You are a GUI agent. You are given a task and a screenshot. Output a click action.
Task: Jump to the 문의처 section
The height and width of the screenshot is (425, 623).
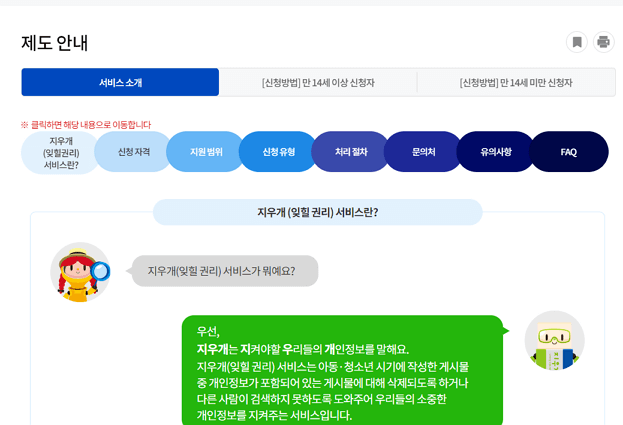[424, 152]
